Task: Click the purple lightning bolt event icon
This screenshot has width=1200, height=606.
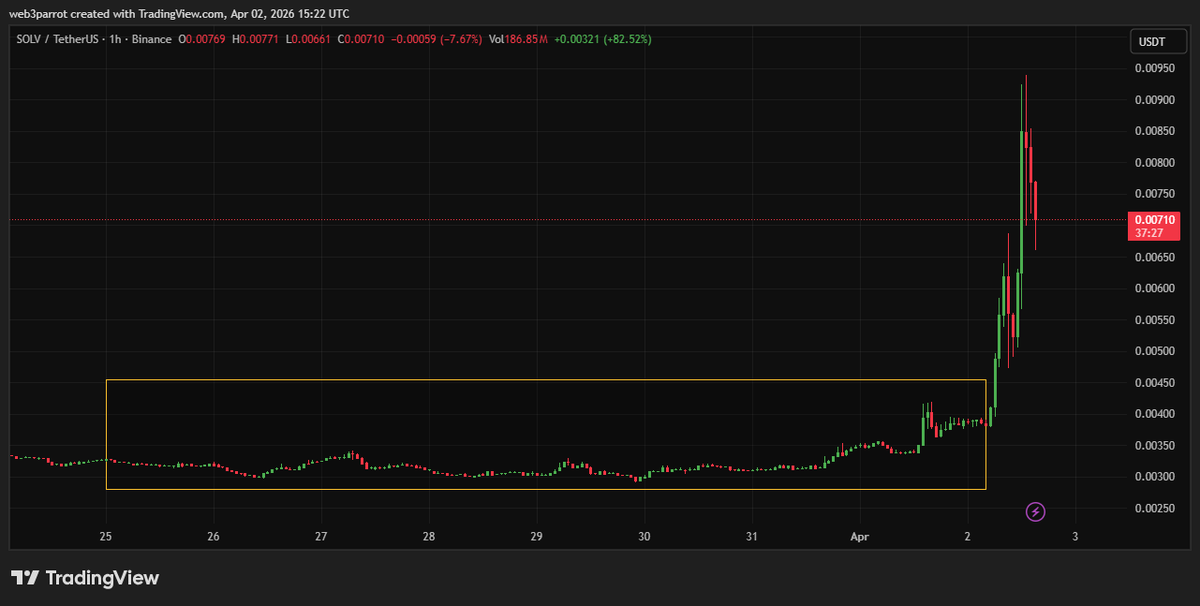Action: (x=1036, y=512)
